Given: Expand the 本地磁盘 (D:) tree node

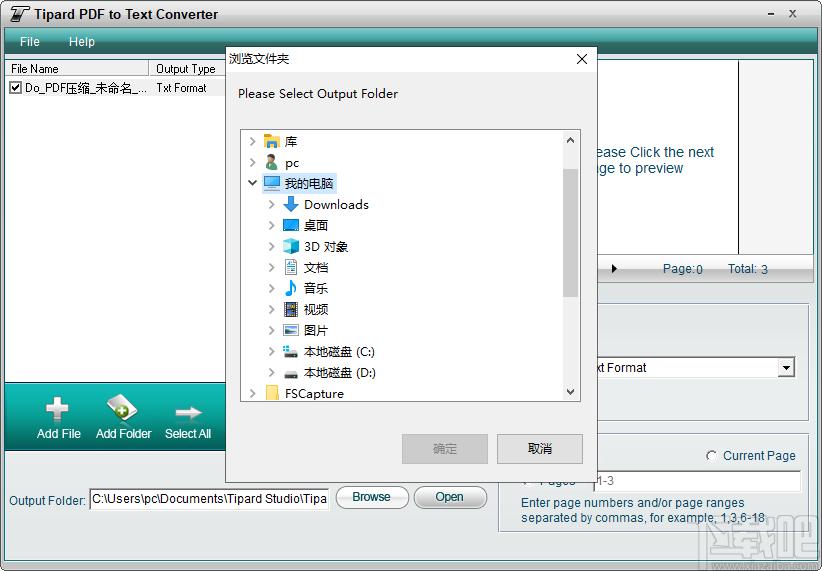Looking at the screenshot, I should tap(271, 372).
